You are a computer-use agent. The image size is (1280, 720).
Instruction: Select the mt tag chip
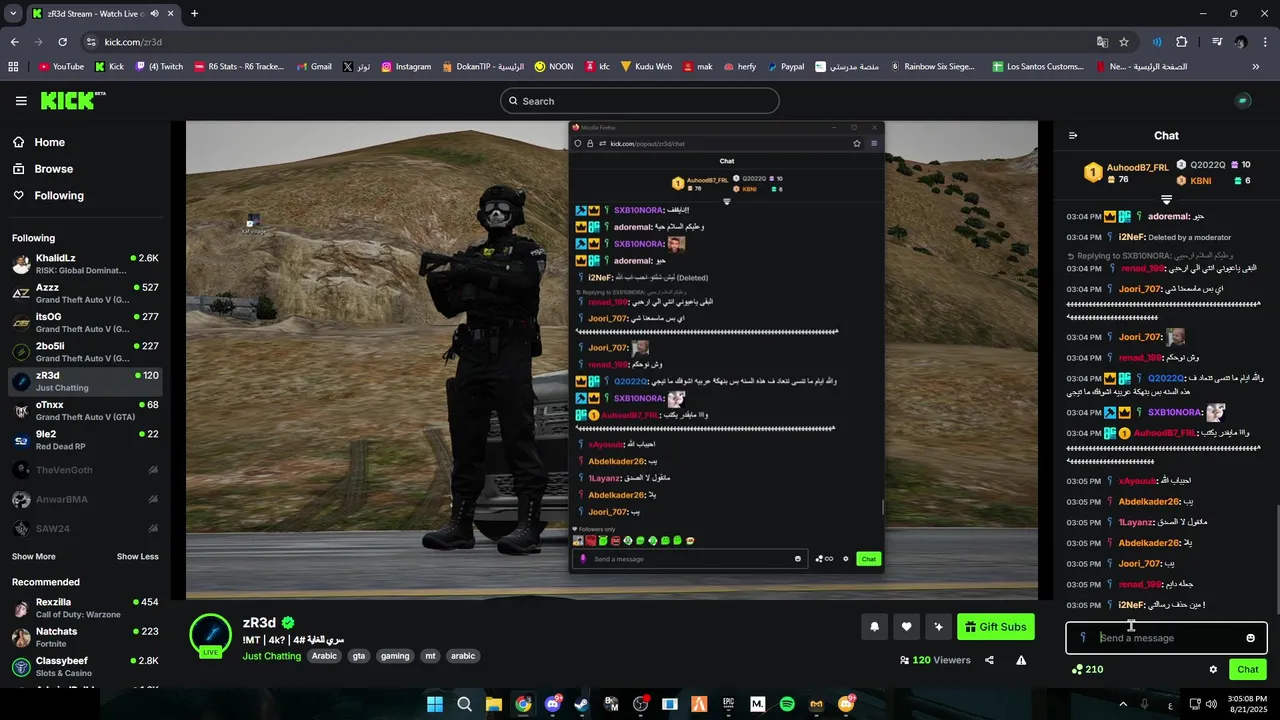[430, 656]
